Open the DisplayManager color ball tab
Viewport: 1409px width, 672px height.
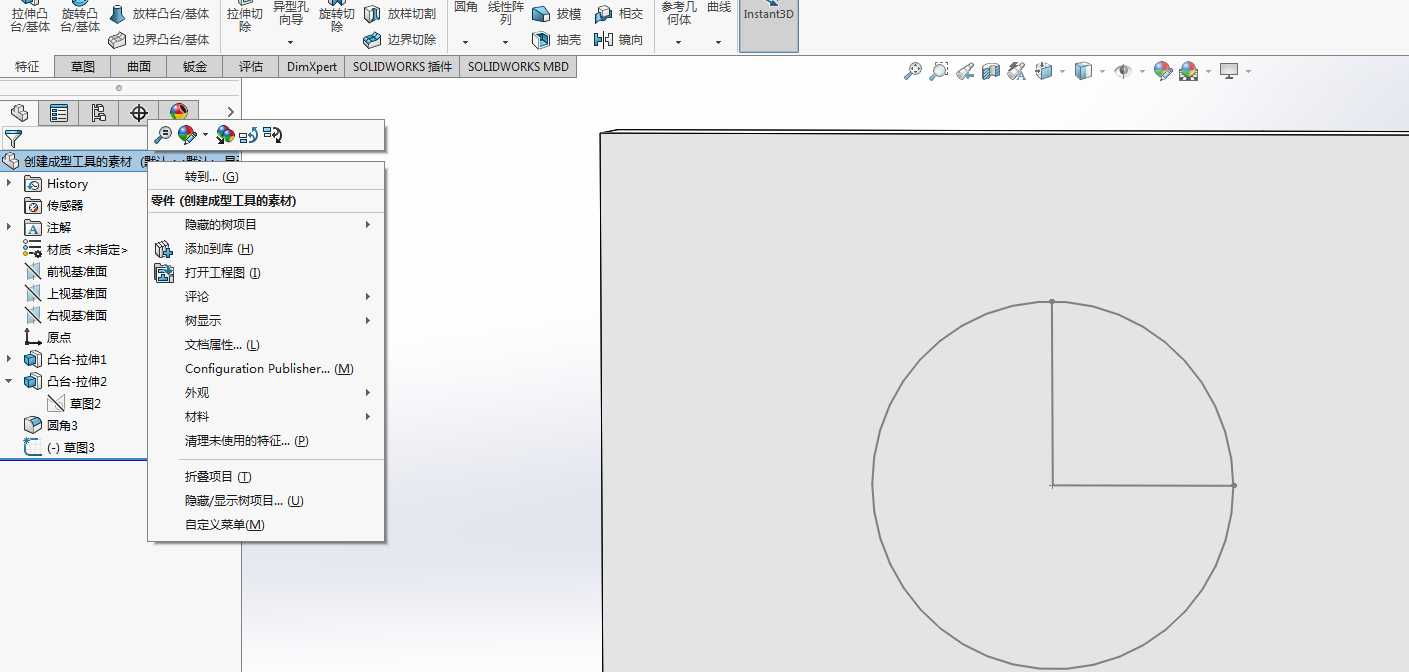click(179, 112)
